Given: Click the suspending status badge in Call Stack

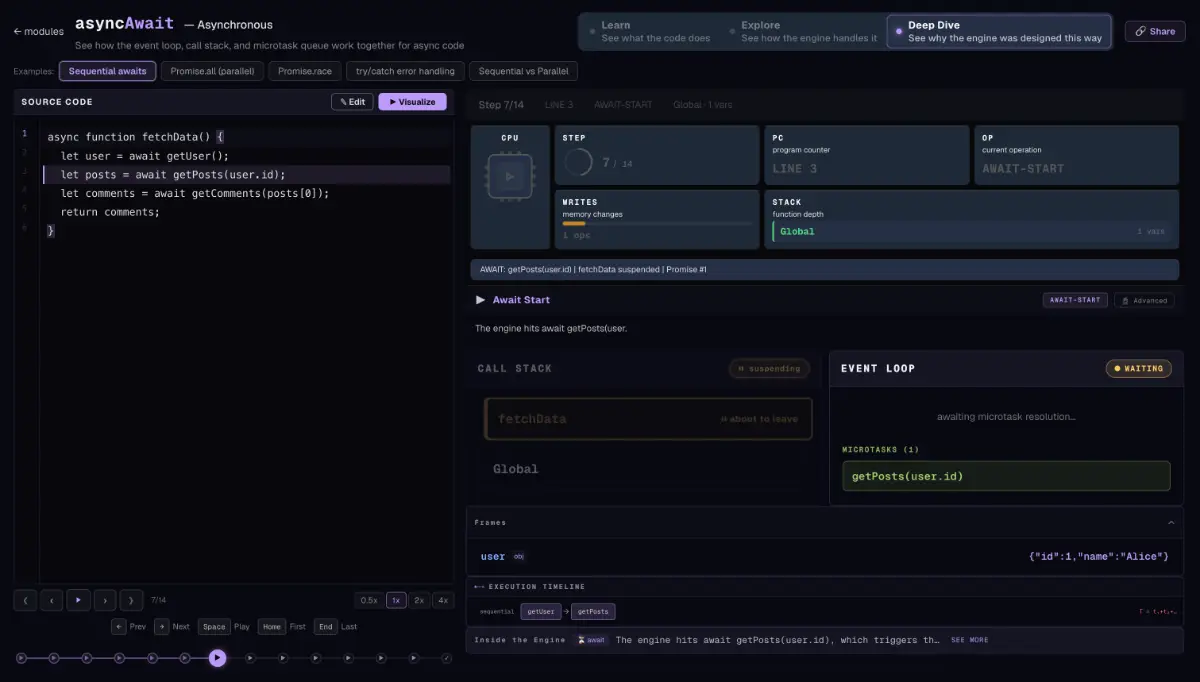Looking at the screenshot, I should [x=769, y=369].
